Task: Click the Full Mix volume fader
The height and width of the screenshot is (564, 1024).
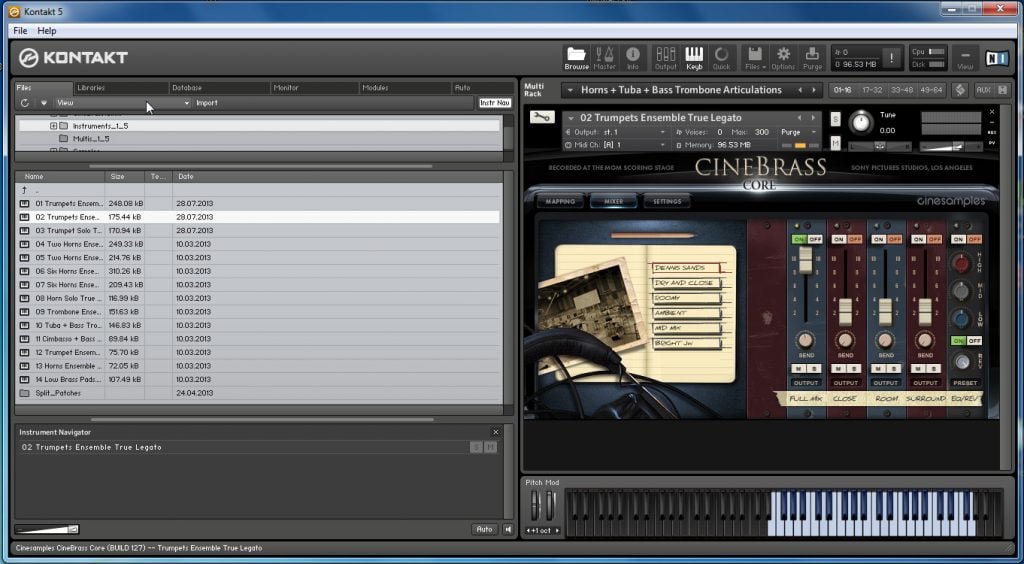Action: [806, 260]
